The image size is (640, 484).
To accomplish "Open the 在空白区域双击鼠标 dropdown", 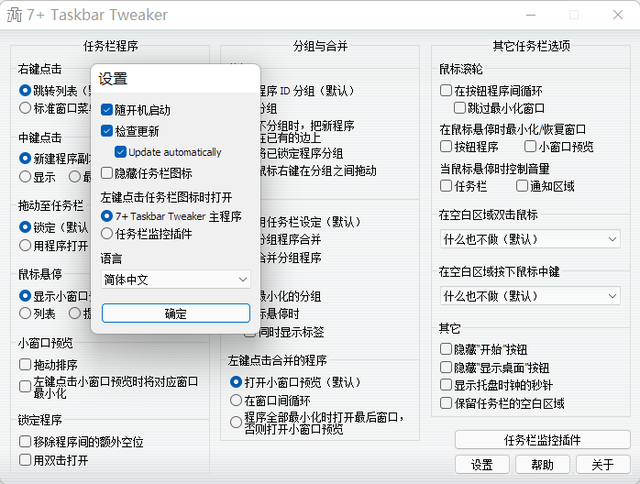I will click(x=530, y=239).
